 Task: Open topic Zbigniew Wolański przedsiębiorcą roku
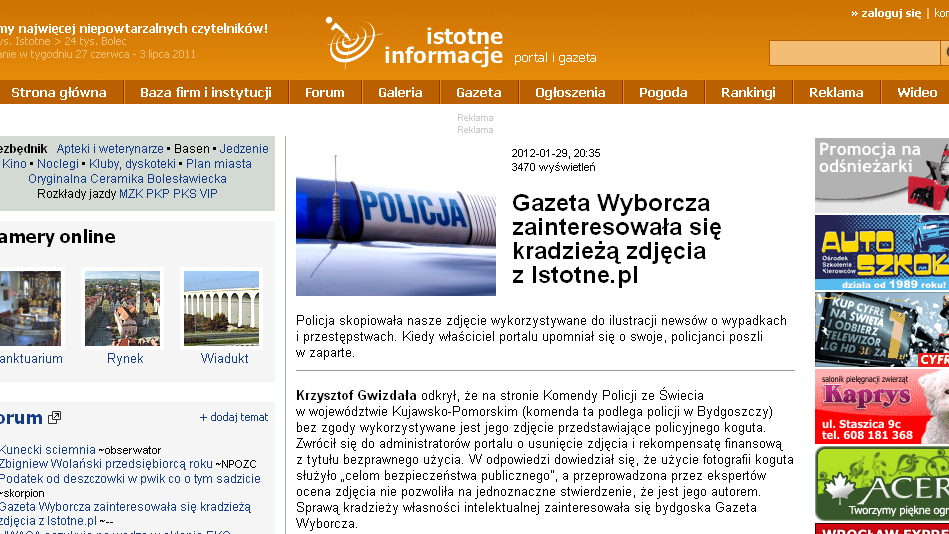(107, 464)
